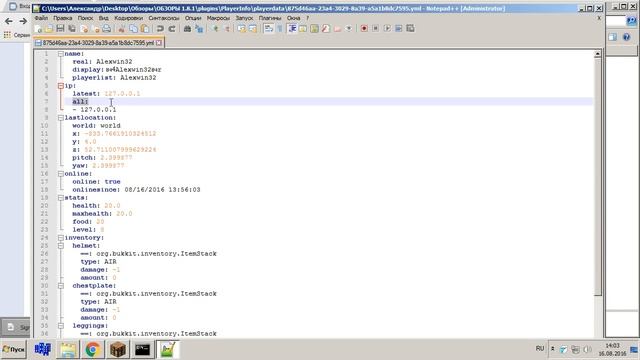This screenshot has height=360, width=640.
Task: Open the Плагины menu
Action: tap(270, 18)
